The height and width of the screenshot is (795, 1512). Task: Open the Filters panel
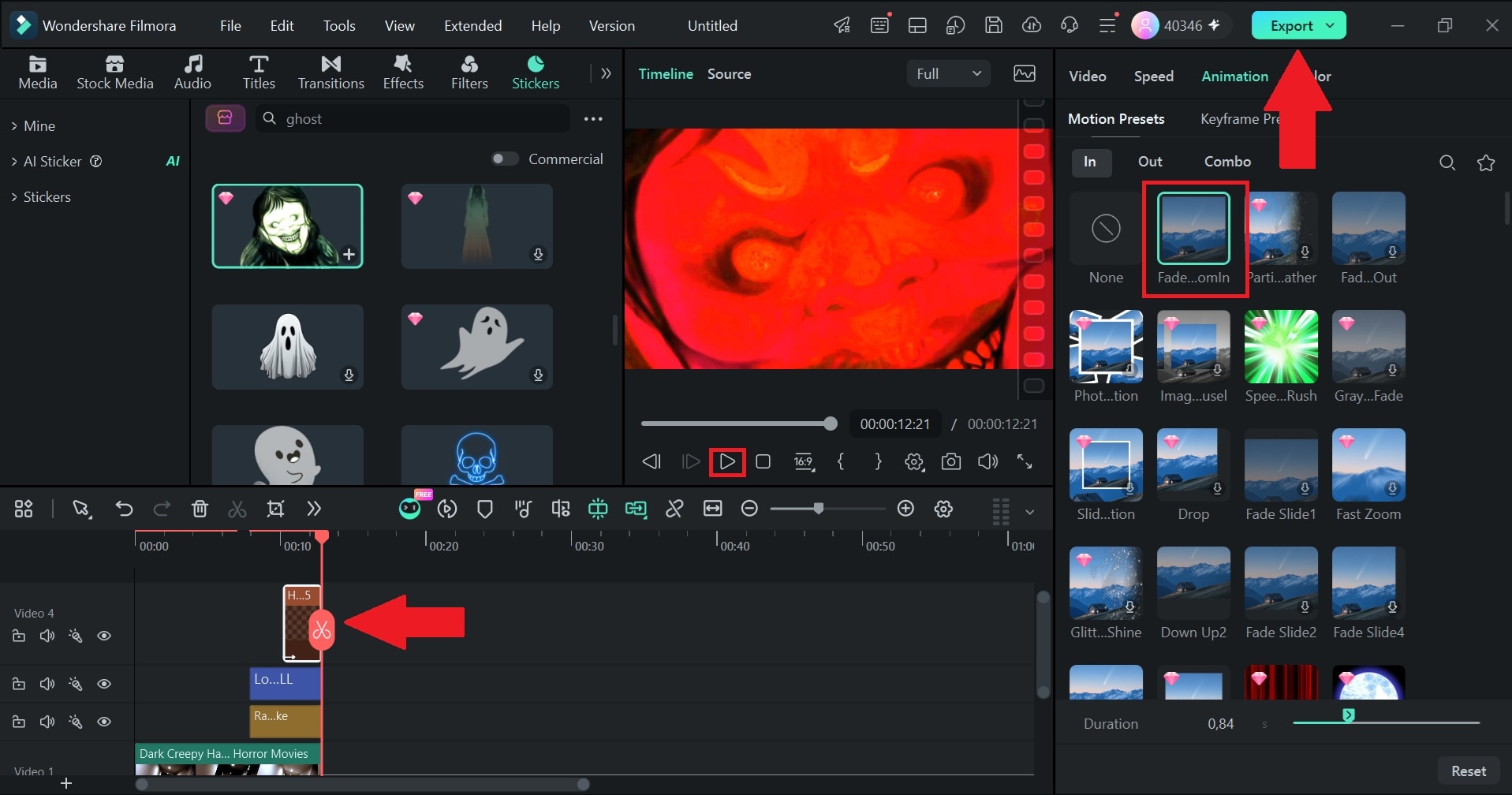pyautogui.click(x=469, y=73)
